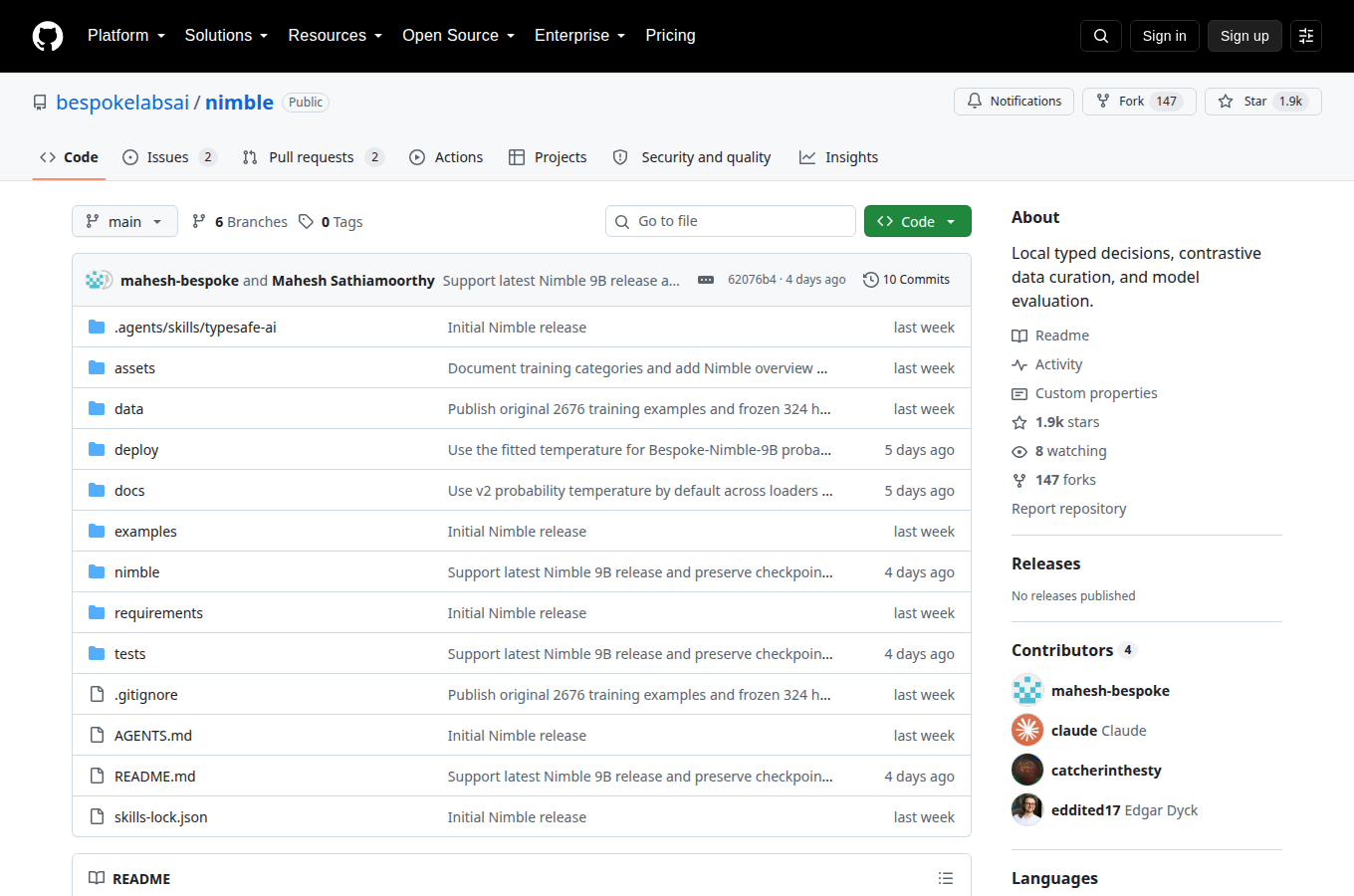
Task: Click the folder icon for examples
Action: tap(97, 532)
